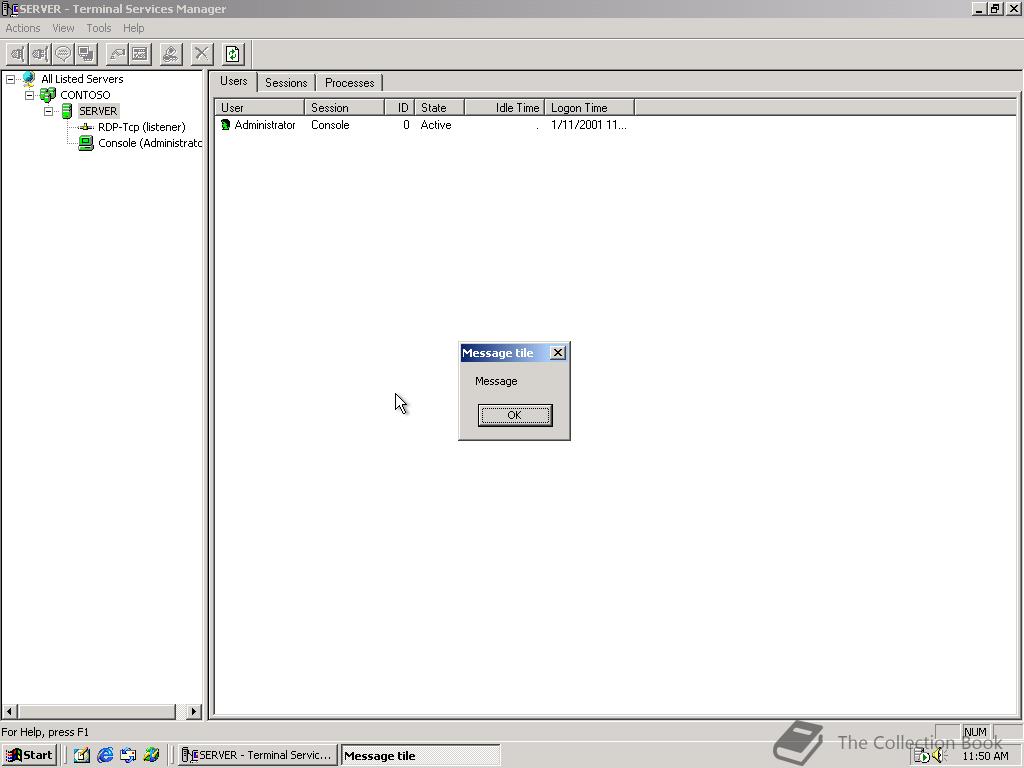
Task: Click the green server icon next to SERVER
Action: click(67, 111)
